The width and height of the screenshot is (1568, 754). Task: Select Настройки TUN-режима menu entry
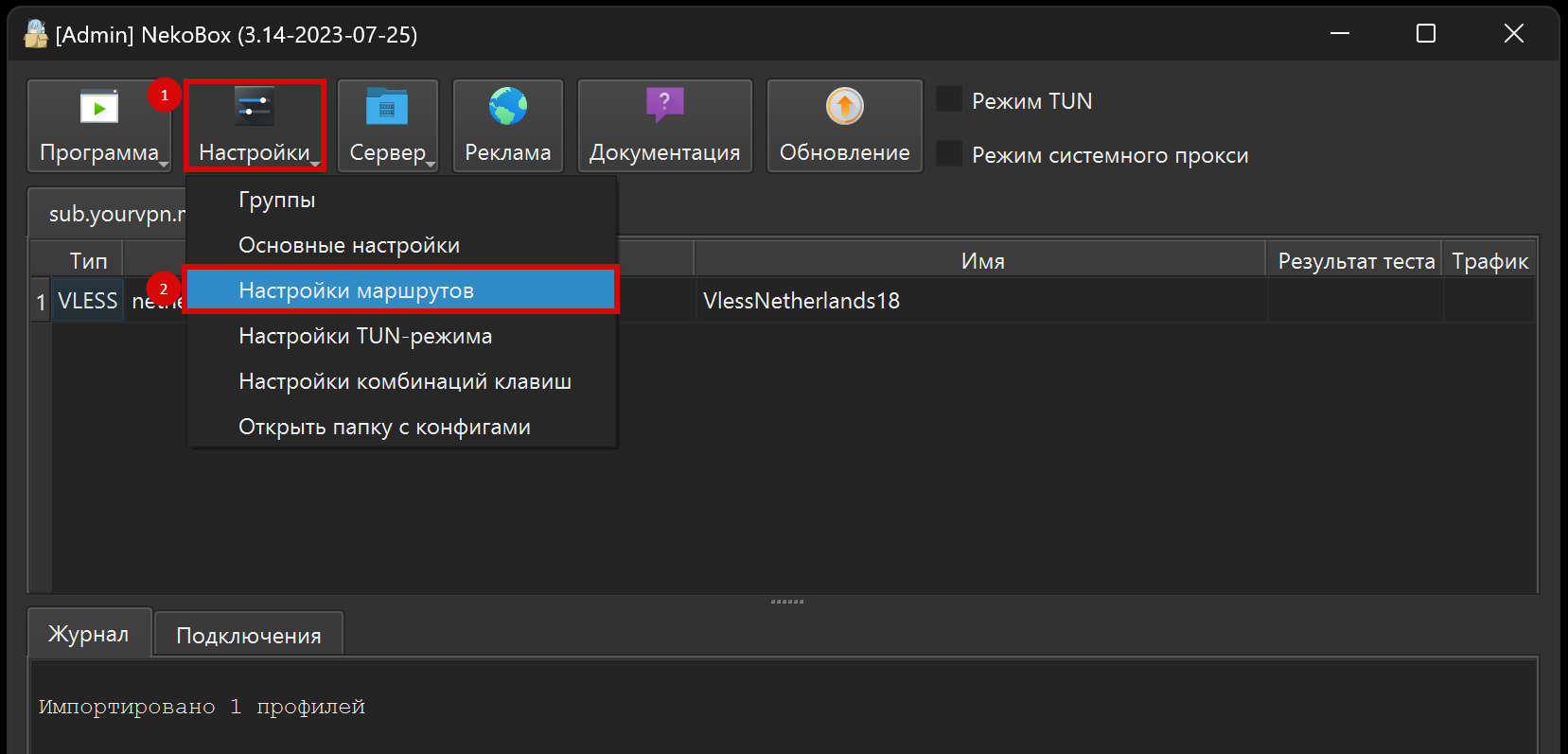pyautogui.click(x=364, y=336)
